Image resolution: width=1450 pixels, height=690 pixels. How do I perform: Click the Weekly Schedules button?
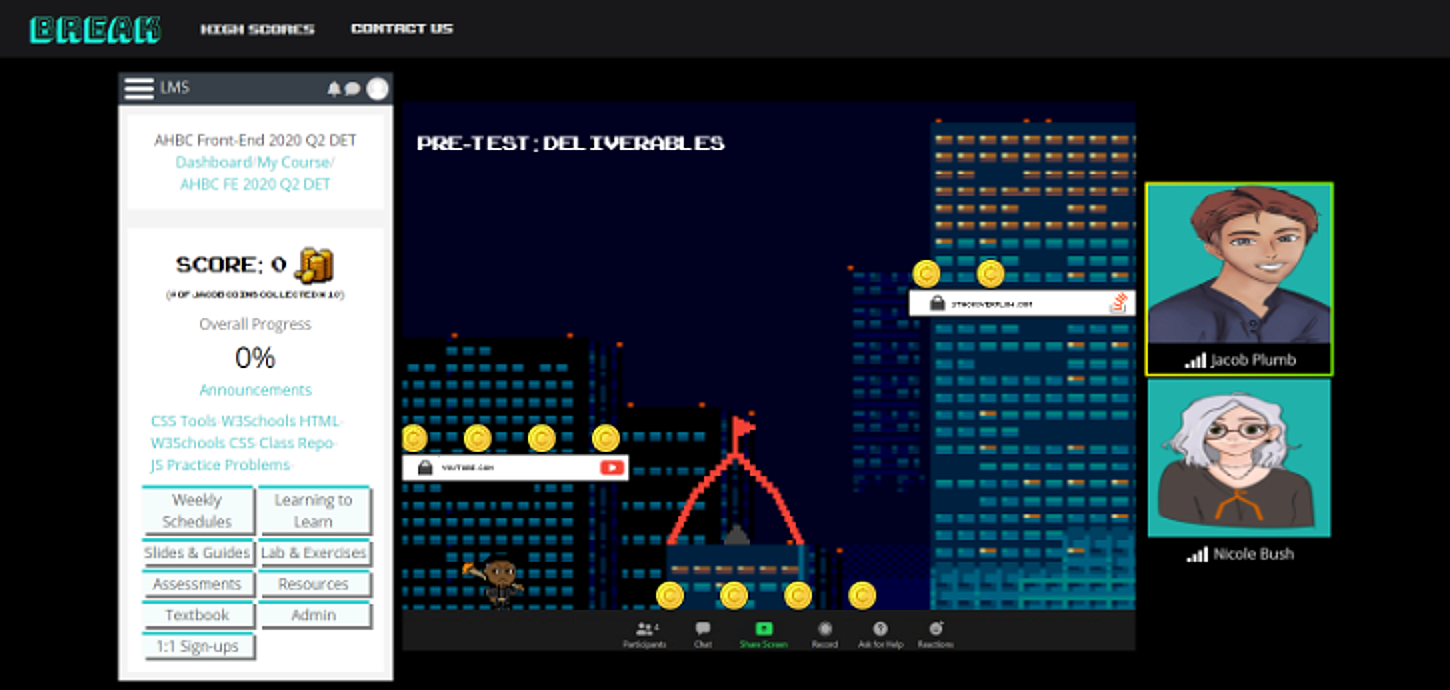(x=197, y=510)
